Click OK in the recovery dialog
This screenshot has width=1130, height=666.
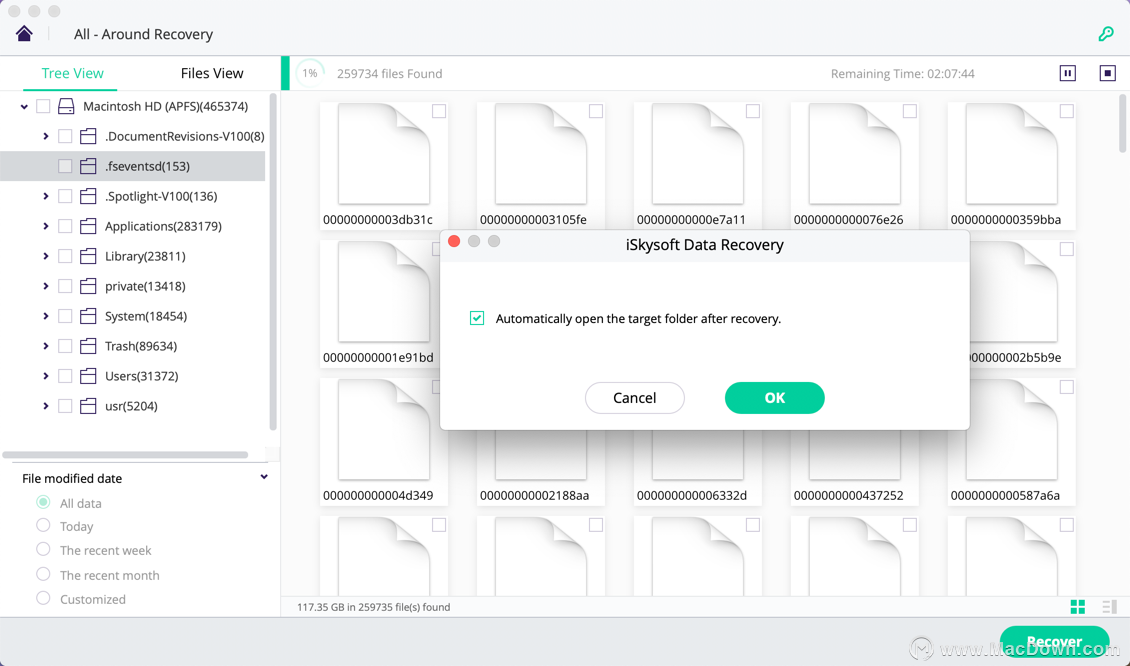[775, 398]
